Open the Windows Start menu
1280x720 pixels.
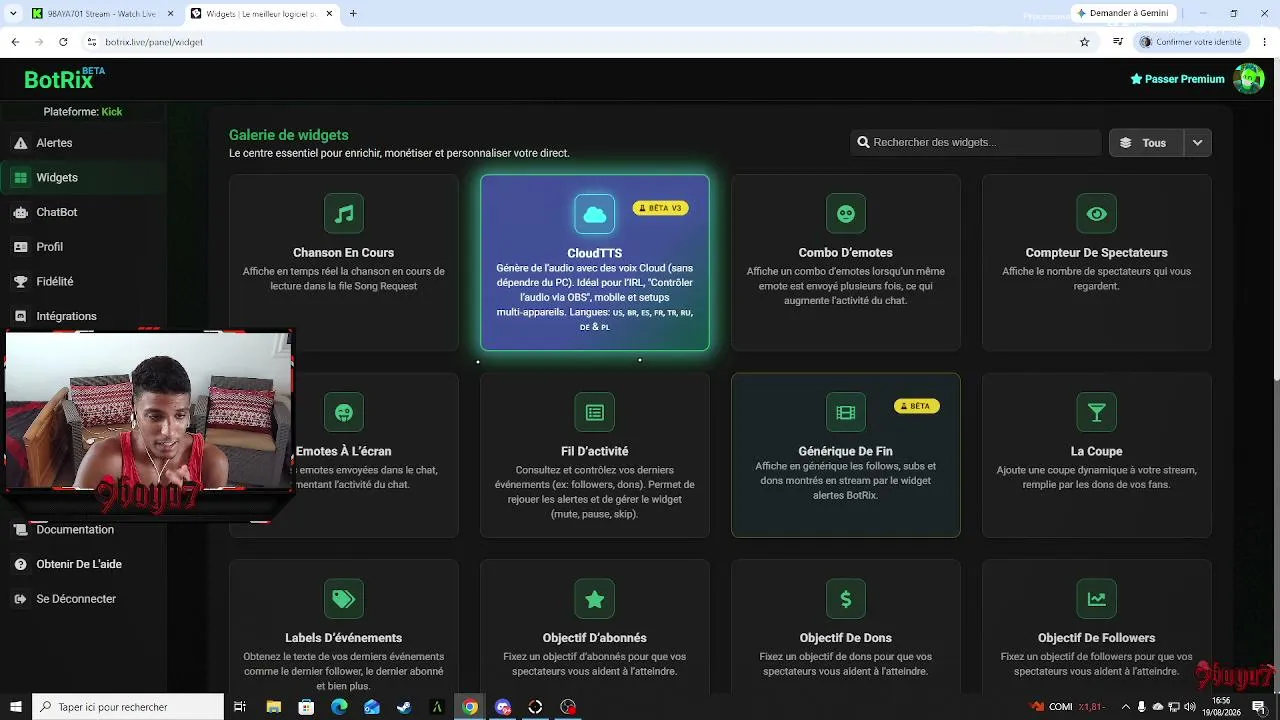14,707
